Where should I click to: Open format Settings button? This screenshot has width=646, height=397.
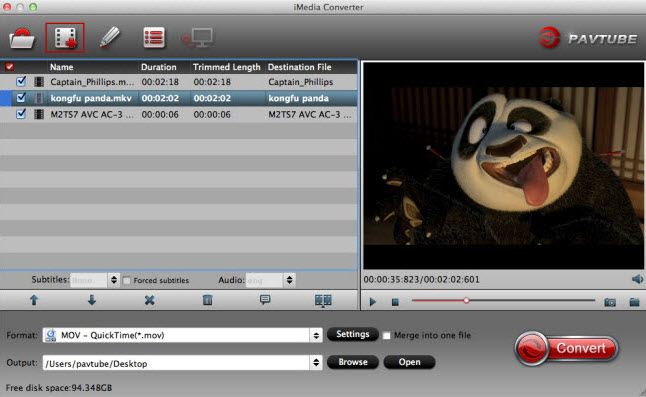tap(353, 334)
